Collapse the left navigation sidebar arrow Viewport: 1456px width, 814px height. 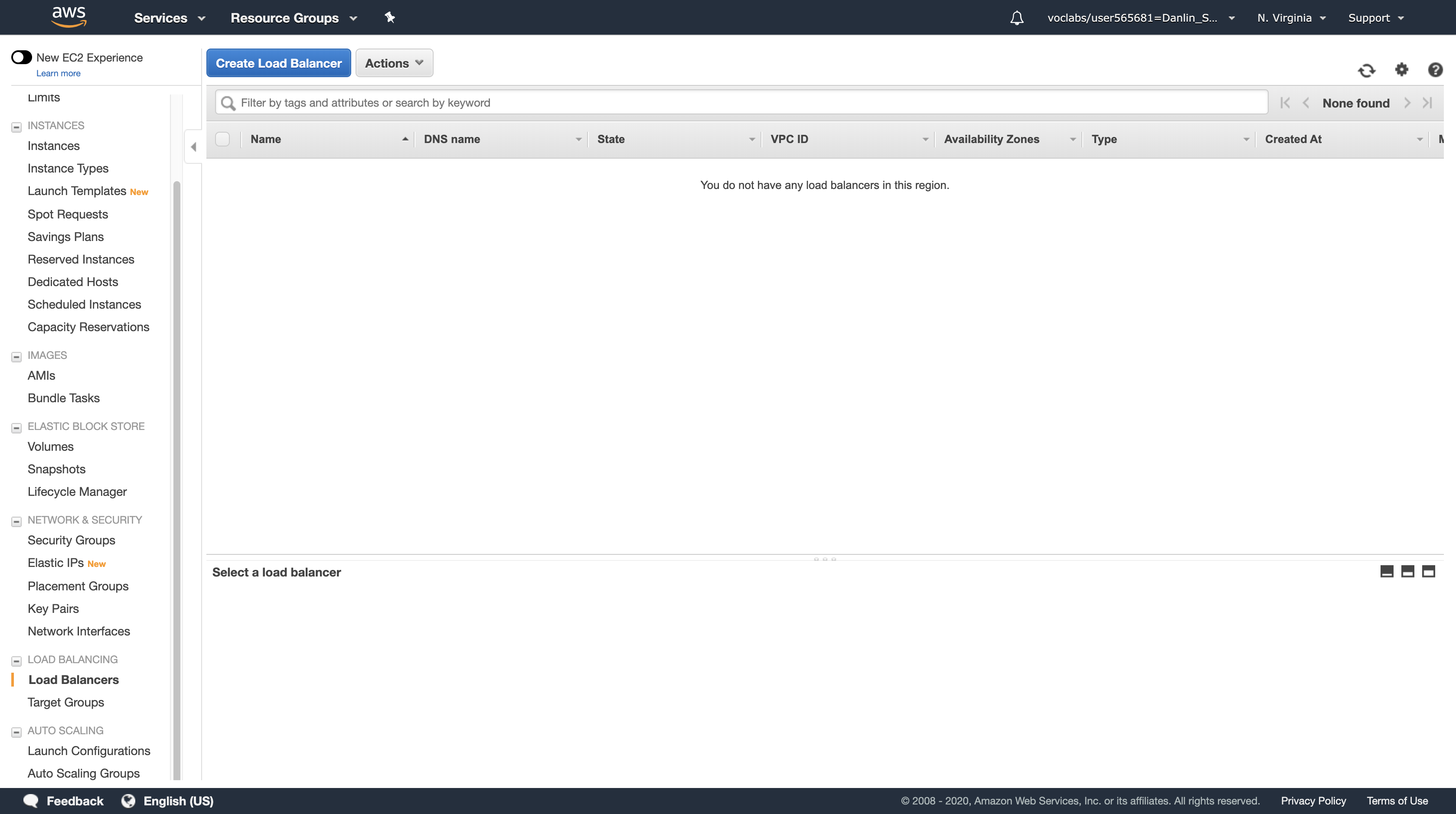[x=193, y=147]
